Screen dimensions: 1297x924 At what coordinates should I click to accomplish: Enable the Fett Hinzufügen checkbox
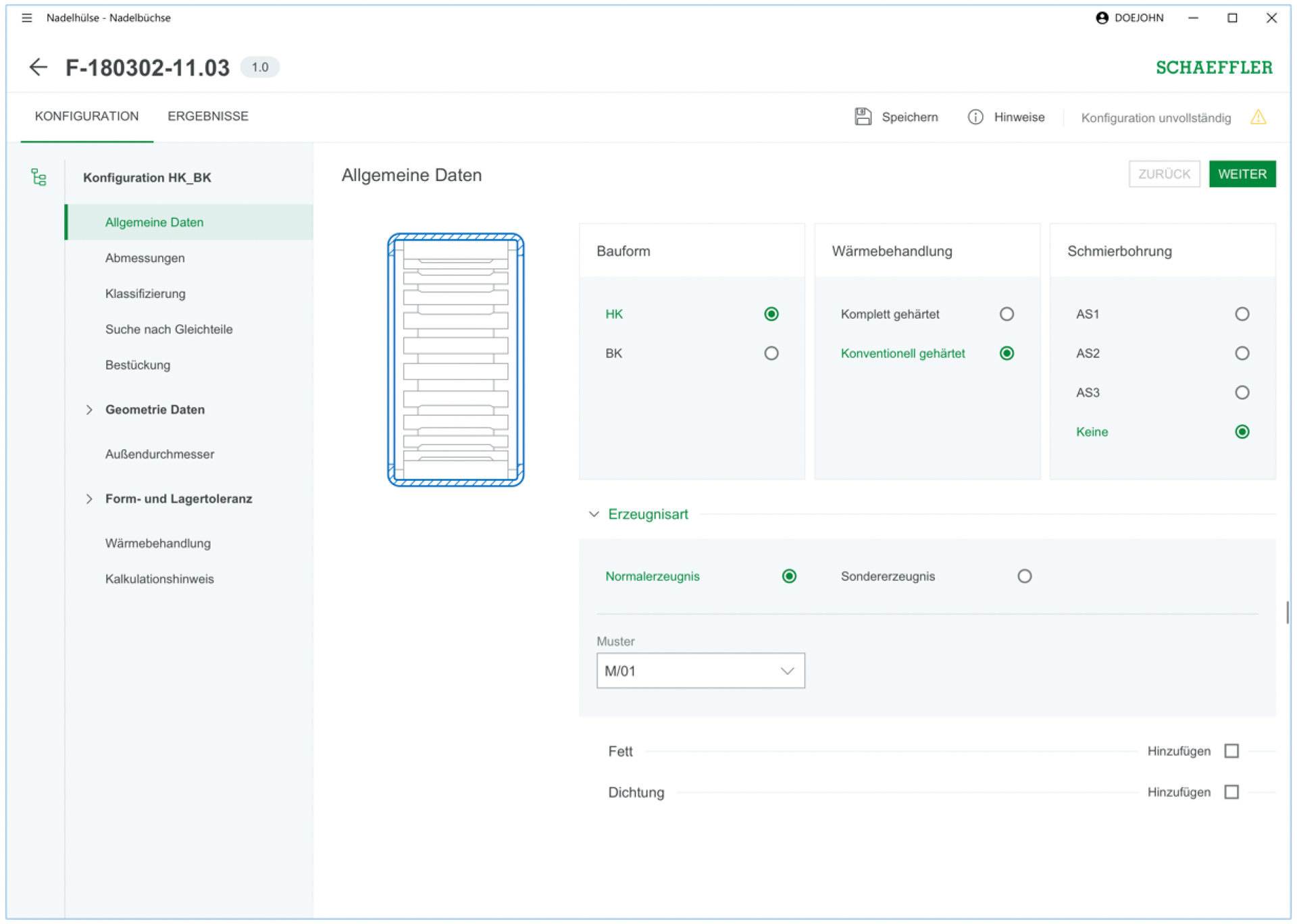coord(1231,751)
